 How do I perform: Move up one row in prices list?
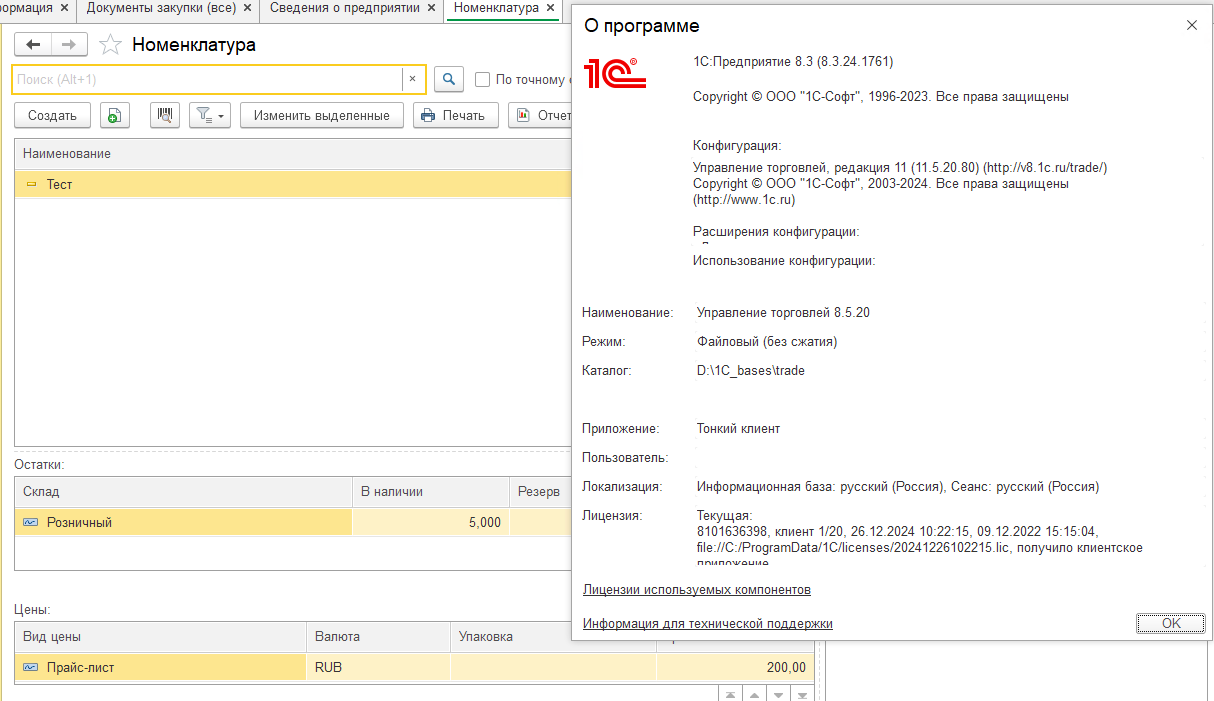[755, 694]
